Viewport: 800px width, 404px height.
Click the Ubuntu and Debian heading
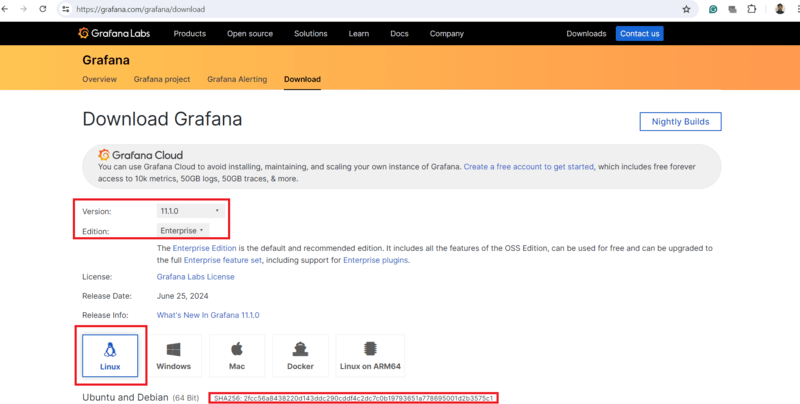pyautogui.click(x=125, y=397)
